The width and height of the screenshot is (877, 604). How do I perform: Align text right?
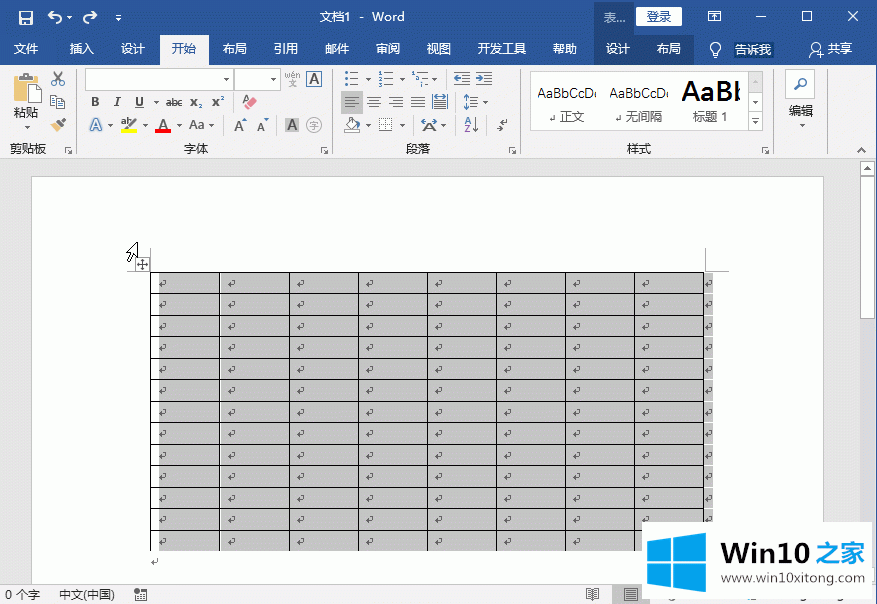tap(396, 102)
